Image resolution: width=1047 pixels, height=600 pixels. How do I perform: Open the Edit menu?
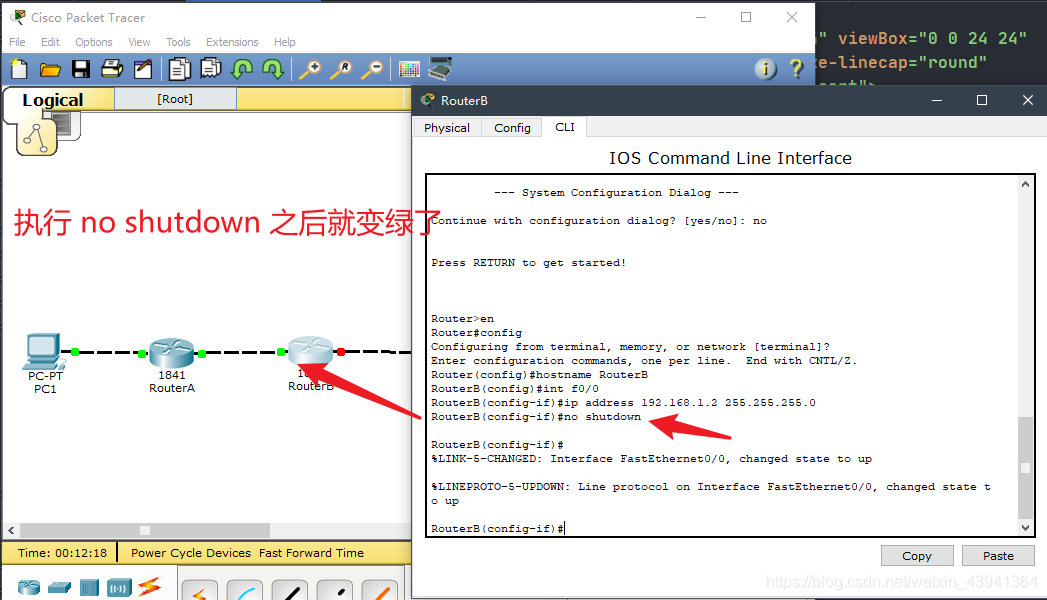tap(50, 42)
